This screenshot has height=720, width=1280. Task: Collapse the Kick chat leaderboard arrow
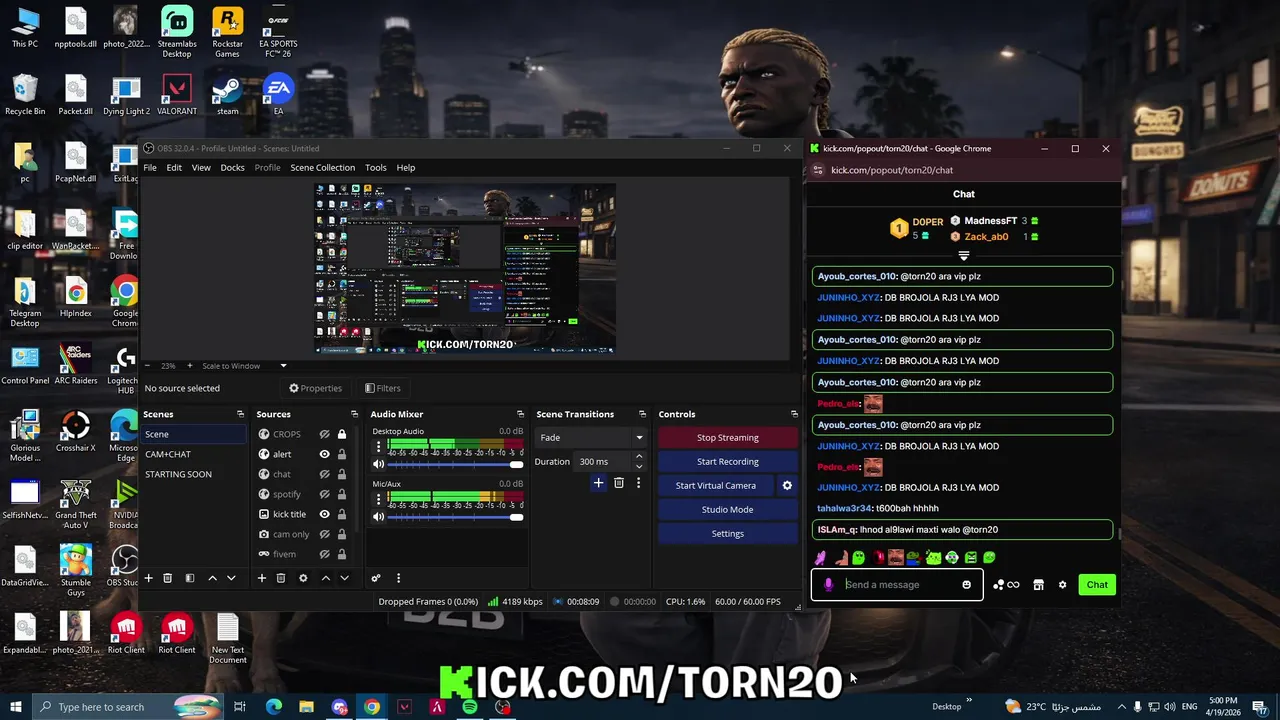pos(964,256)
